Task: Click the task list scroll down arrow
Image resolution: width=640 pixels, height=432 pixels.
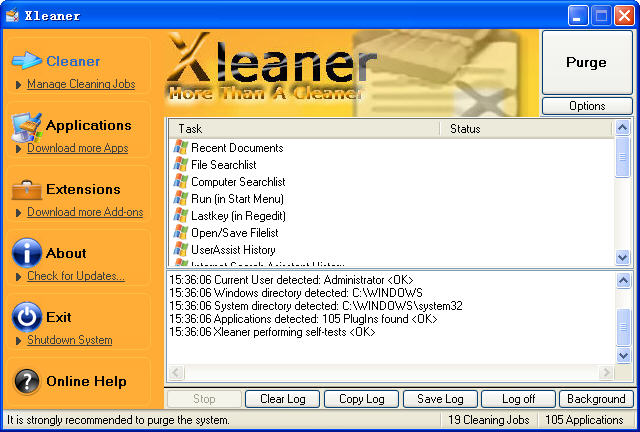Action: tap(622, 257)
